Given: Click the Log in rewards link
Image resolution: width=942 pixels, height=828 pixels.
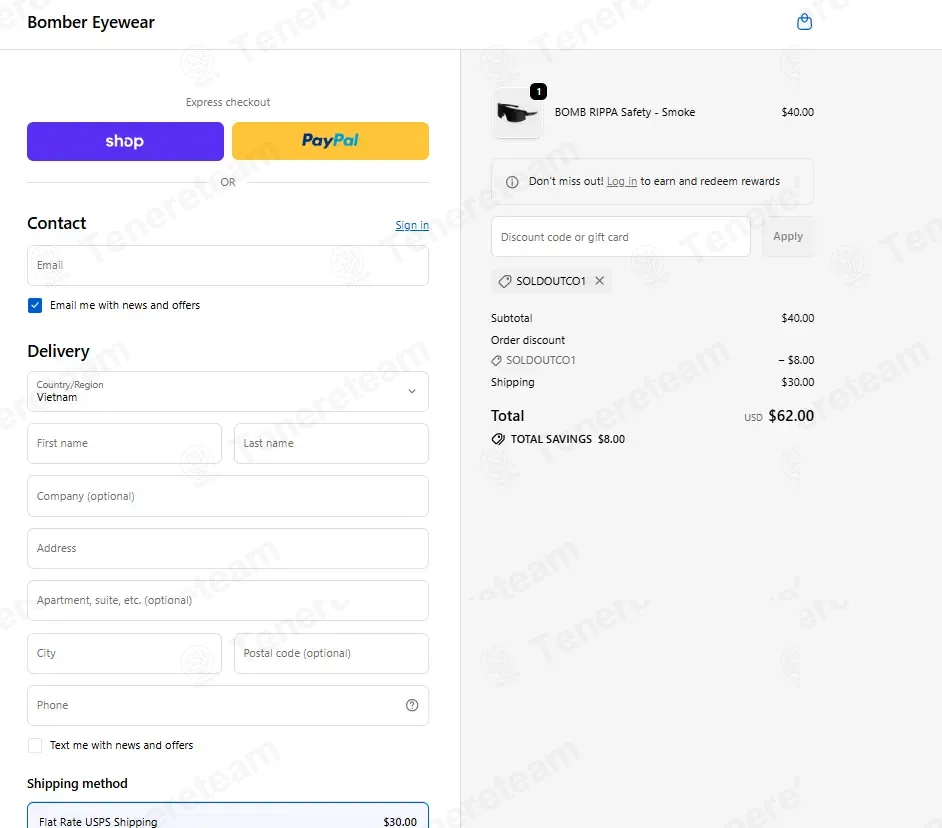Looking at the screenshot, I should click(x=621, y=181).
